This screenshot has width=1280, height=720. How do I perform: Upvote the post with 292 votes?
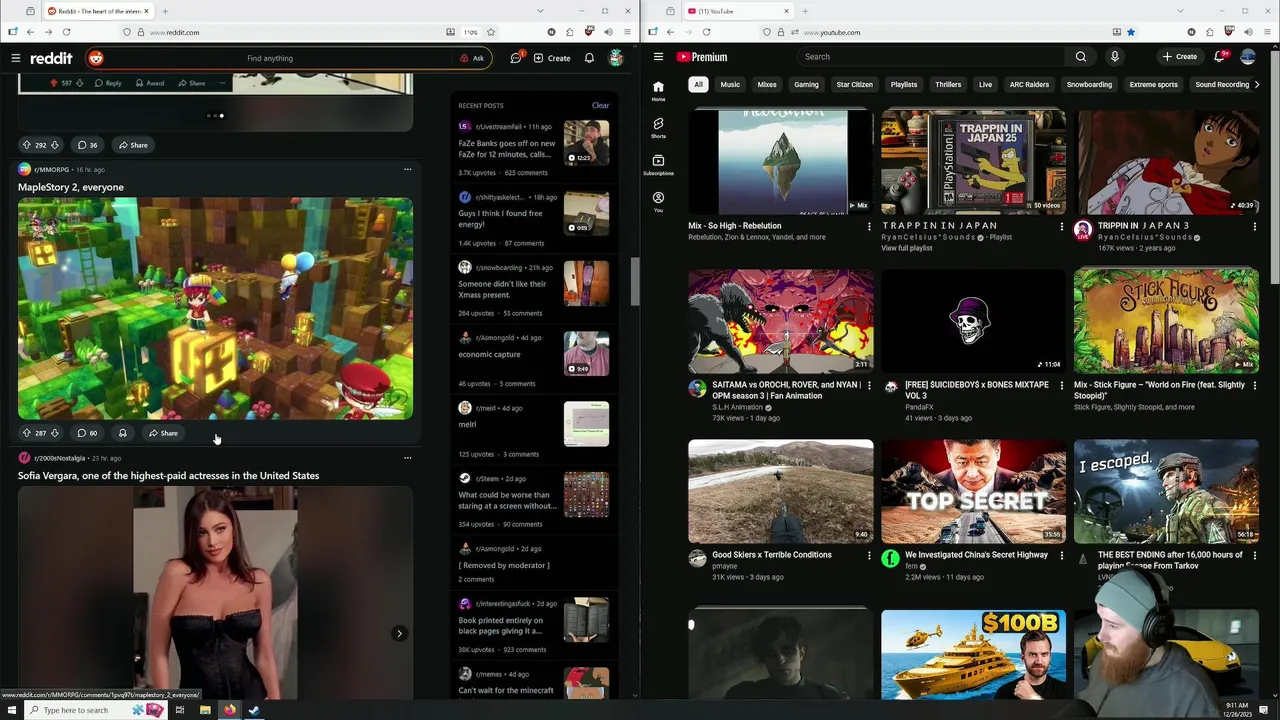(x=27, y=145)
